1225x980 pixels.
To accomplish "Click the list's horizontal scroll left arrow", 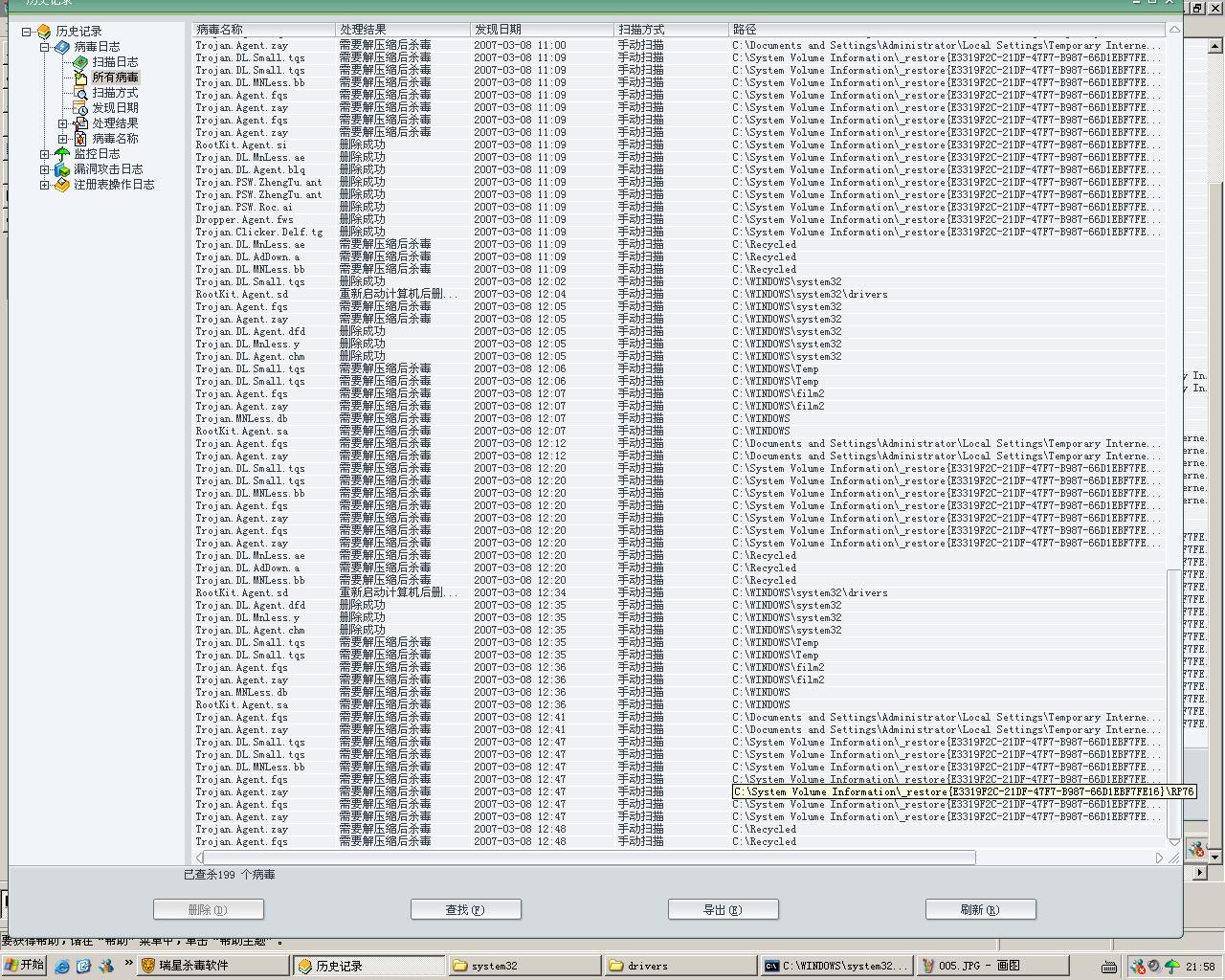I will 199,857.
